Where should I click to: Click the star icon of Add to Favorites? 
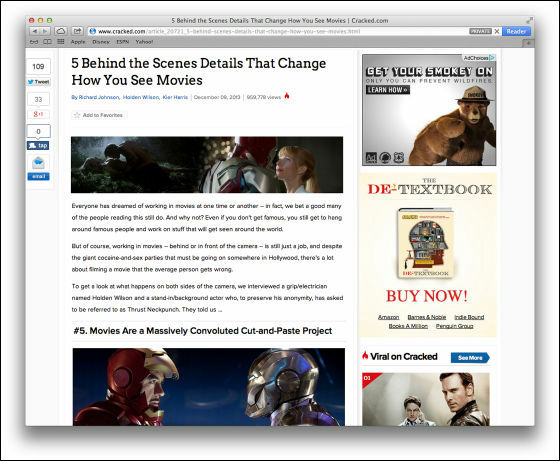[x=77, y=115]
